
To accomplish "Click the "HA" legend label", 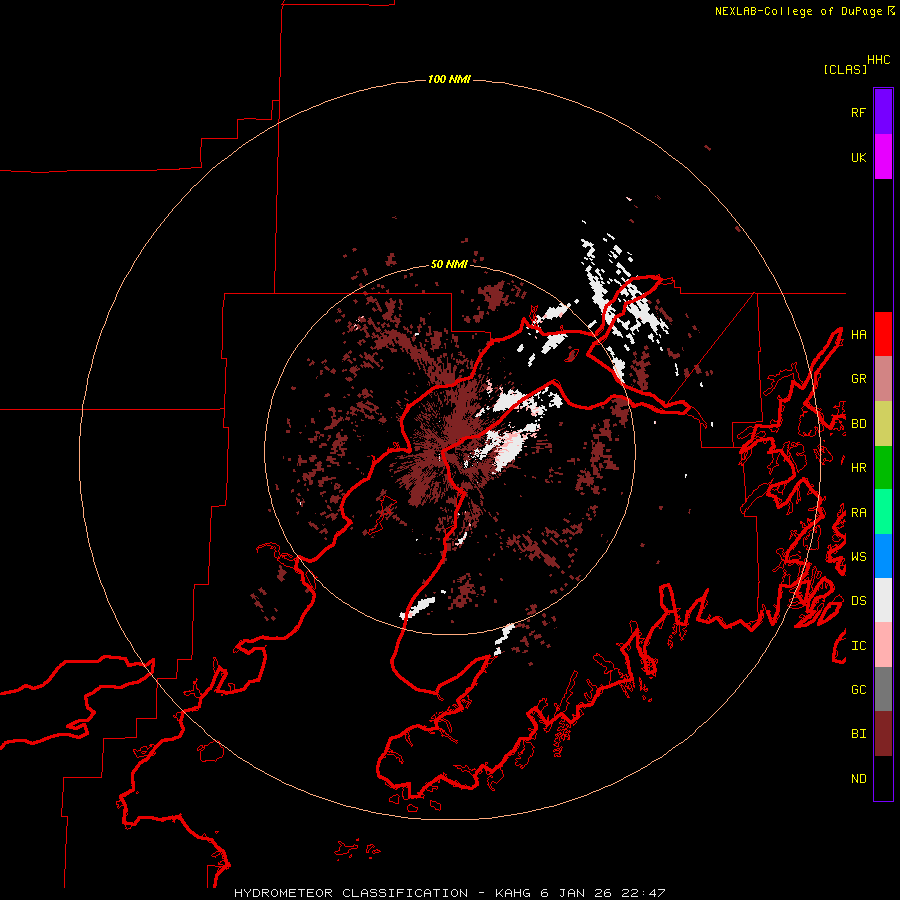I will [x=858, y=335].
